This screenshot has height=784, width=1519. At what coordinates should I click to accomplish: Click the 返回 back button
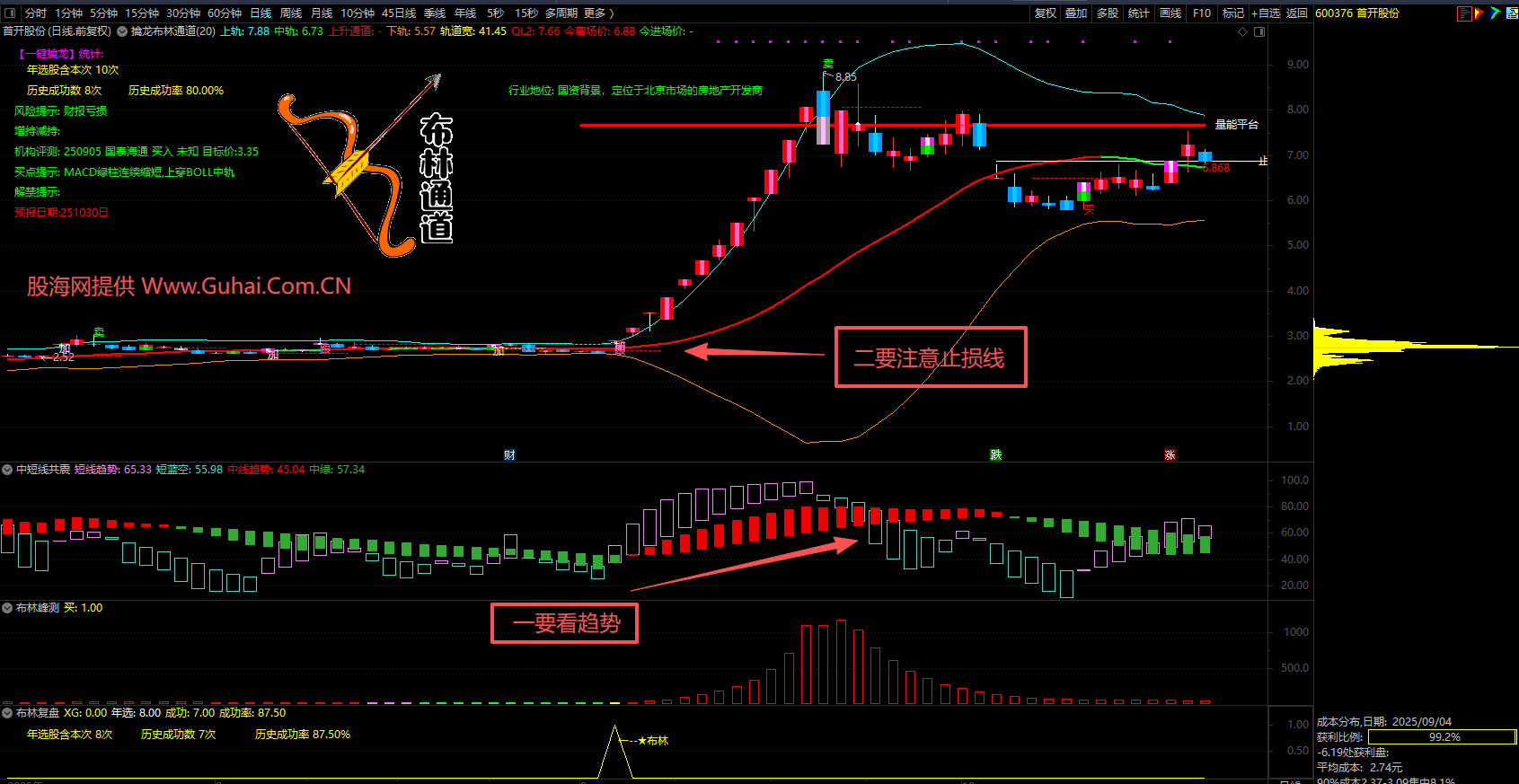(1297, 13)
